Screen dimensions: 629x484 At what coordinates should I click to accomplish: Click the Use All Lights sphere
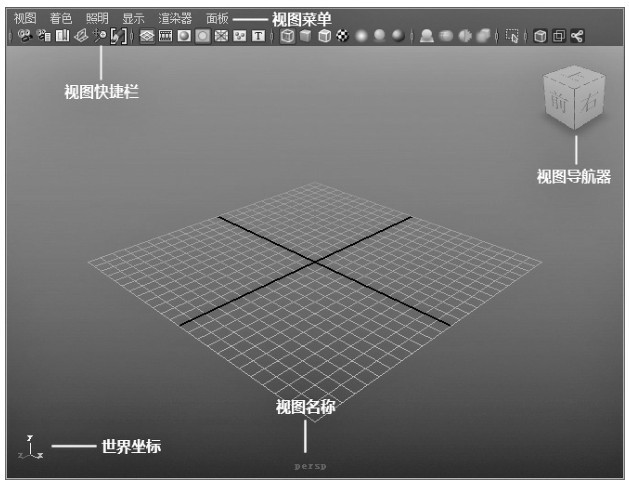pyautogui.click(x=361, y=36)
